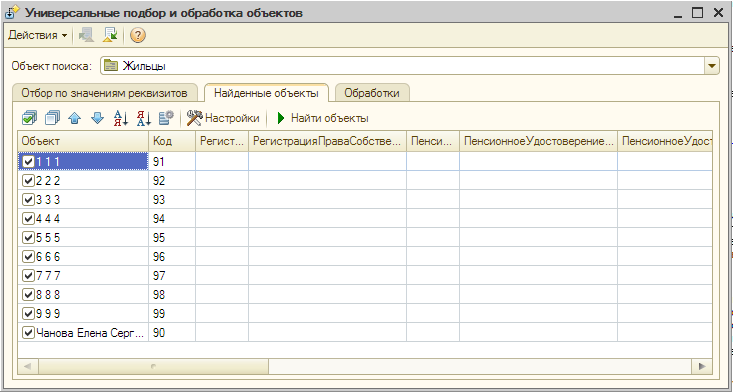Click the horizontal scrollbar left arrow
733x392 pixels.
point(28,366)
